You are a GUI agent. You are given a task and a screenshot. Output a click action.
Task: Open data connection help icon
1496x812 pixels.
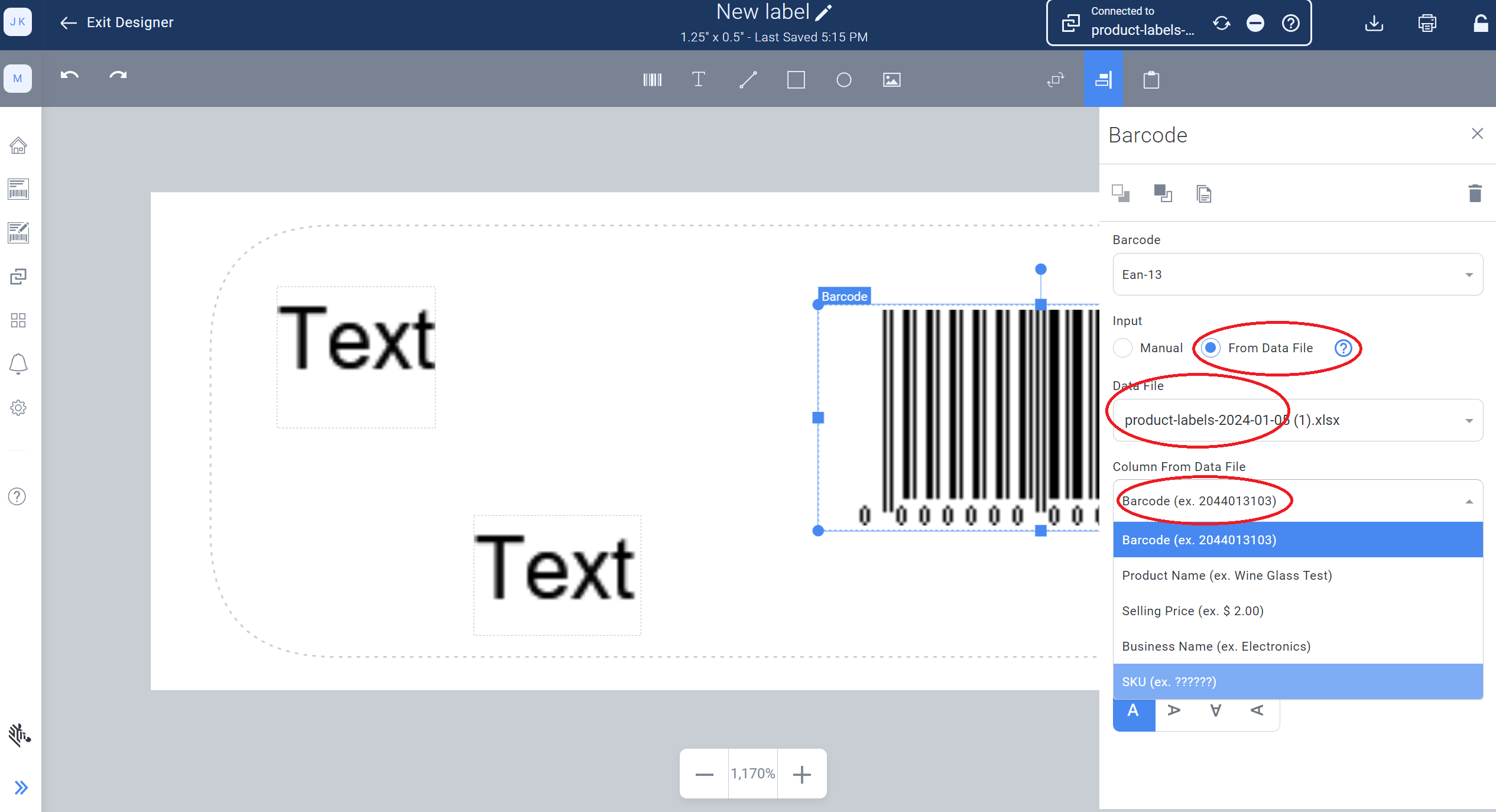tap(1291, 23)
